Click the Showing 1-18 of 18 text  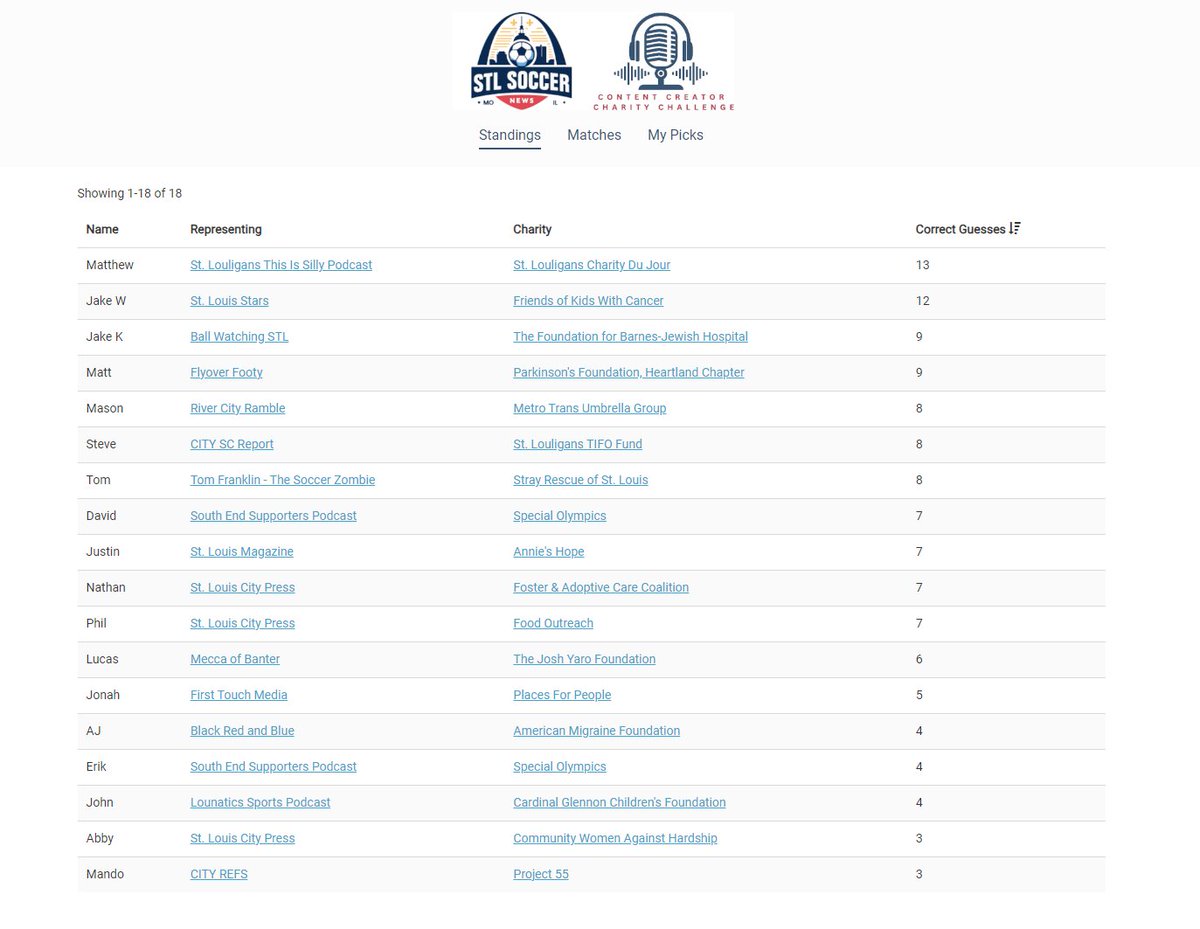click(129, 193)
